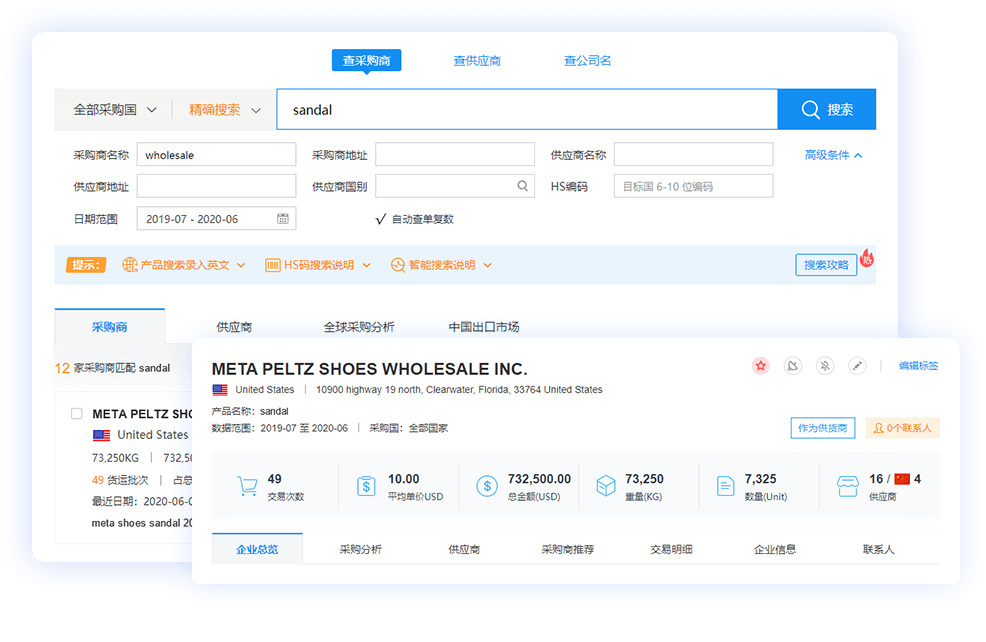
Task: Click the bell-slash icon next to the star
Action: coord(793,366)
